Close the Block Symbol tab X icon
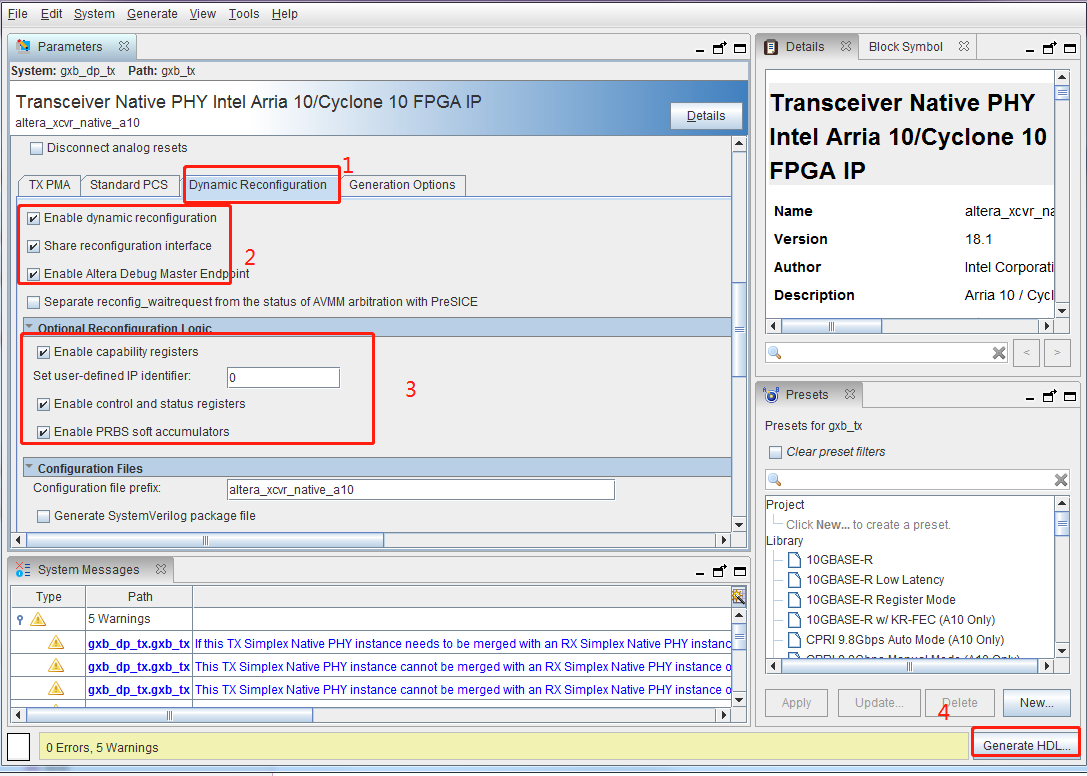 pyautogui.click(x=964, y=46)
